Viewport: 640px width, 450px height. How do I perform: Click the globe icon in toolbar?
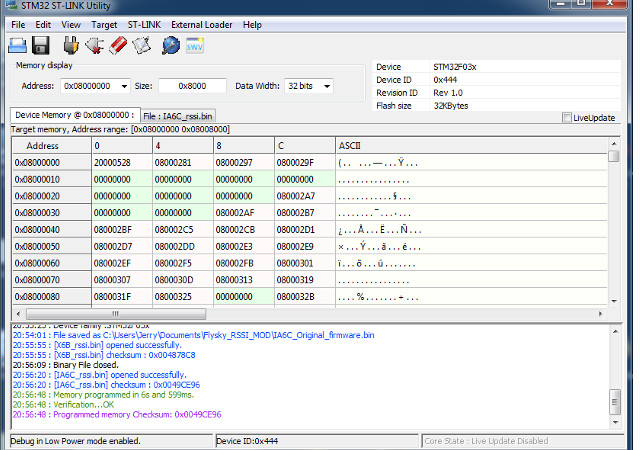pos(171,45)
